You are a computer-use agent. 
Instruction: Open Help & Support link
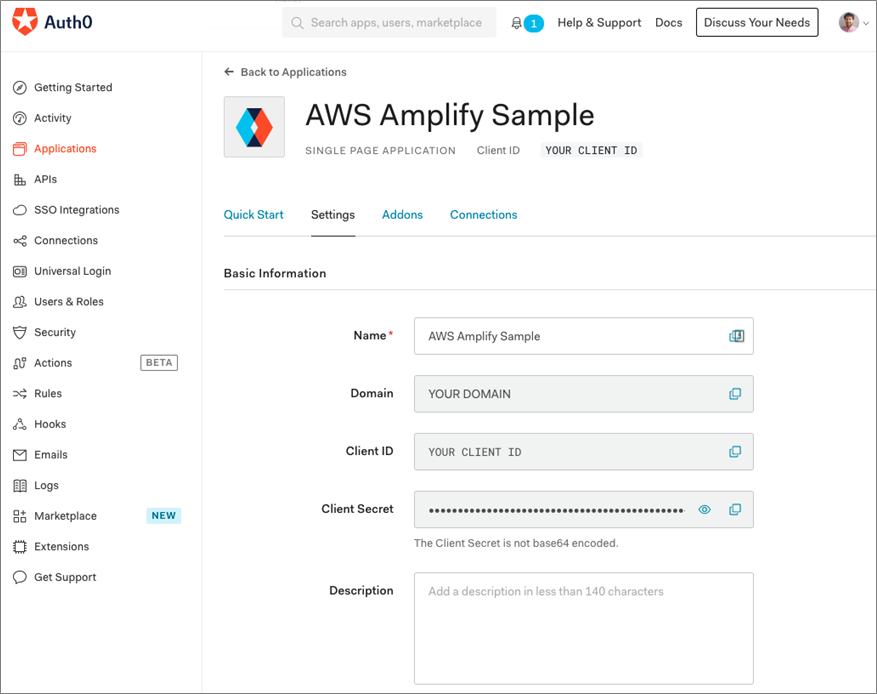click(599, 23)
